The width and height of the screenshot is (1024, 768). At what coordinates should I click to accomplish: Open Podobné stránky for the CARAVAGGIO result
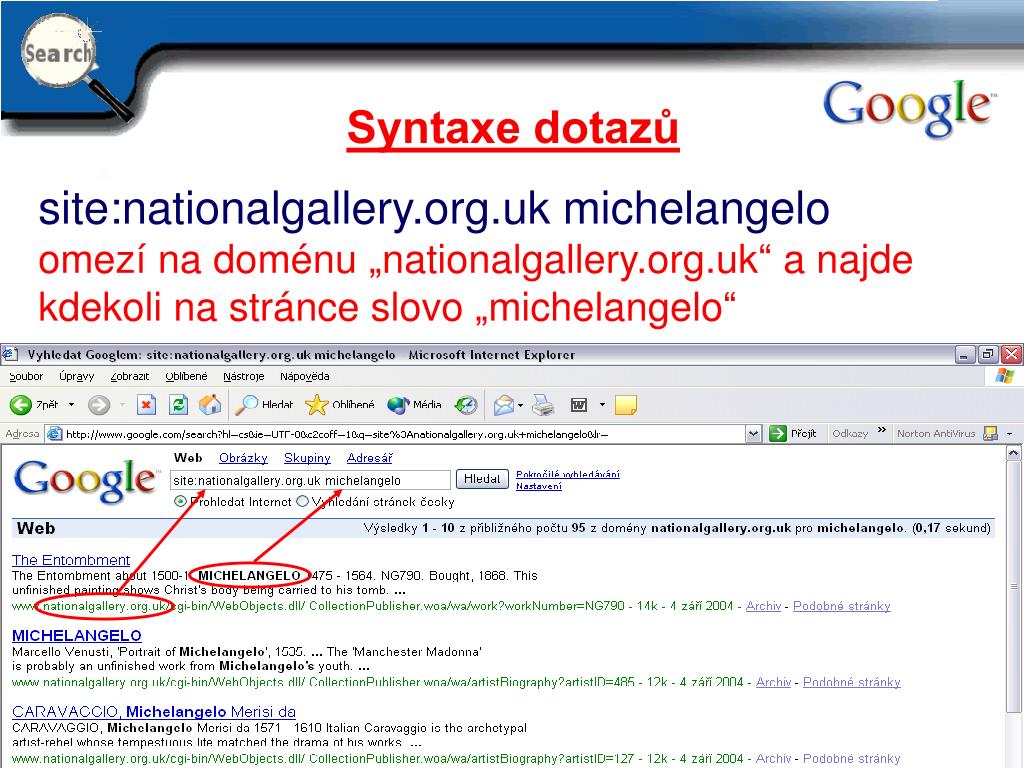point(852,758)
